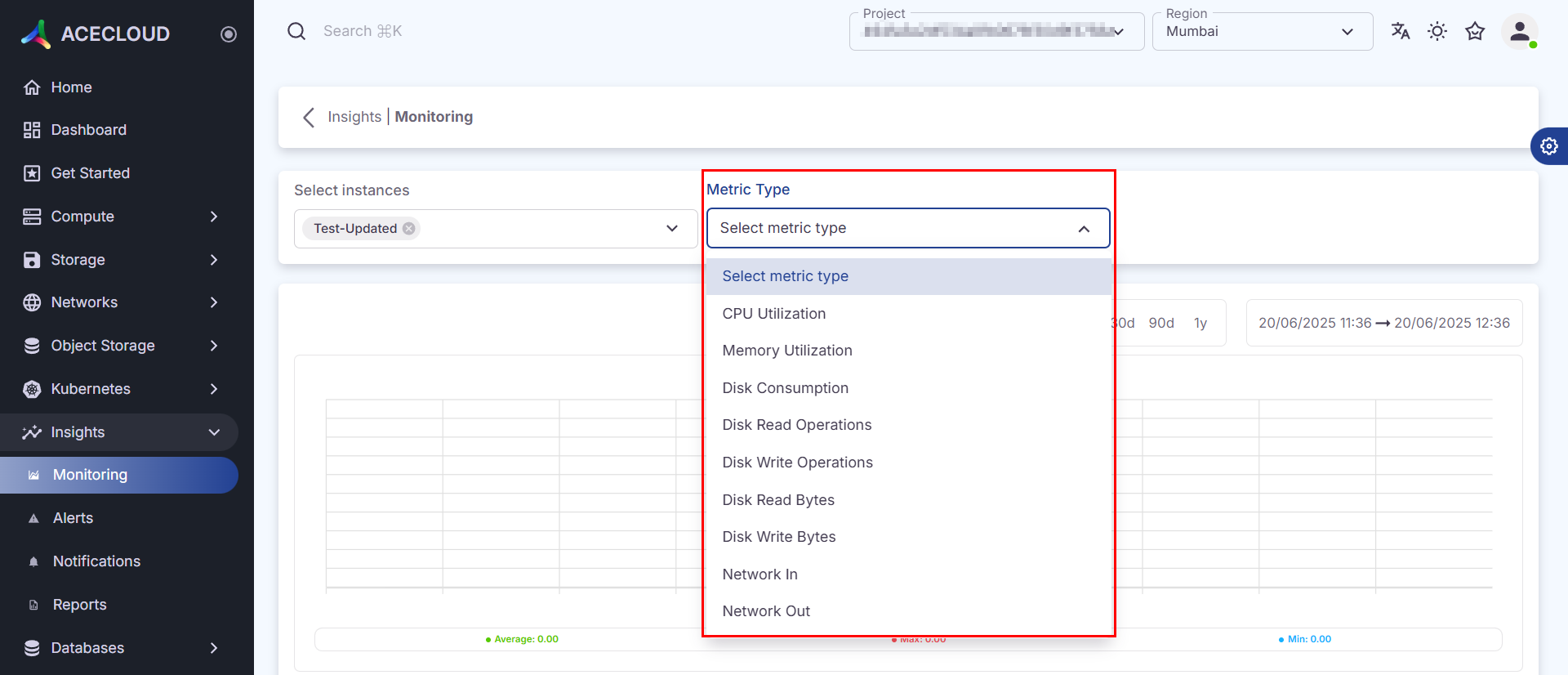Click the language translate icon

coord(1400,31)
